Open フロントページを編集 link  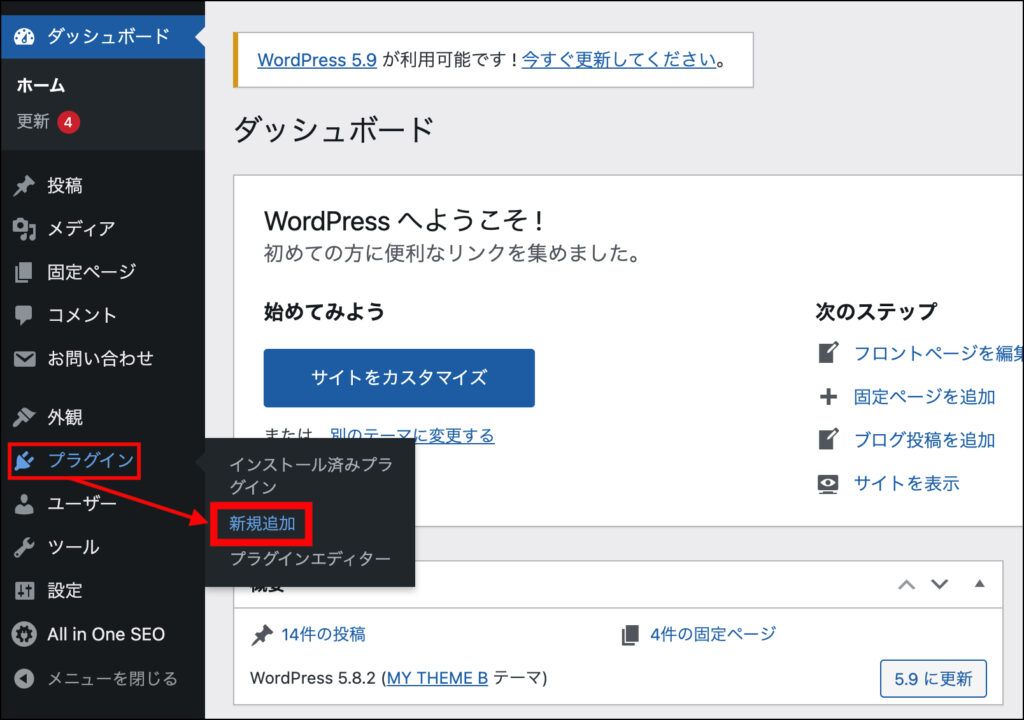point(938,353)
